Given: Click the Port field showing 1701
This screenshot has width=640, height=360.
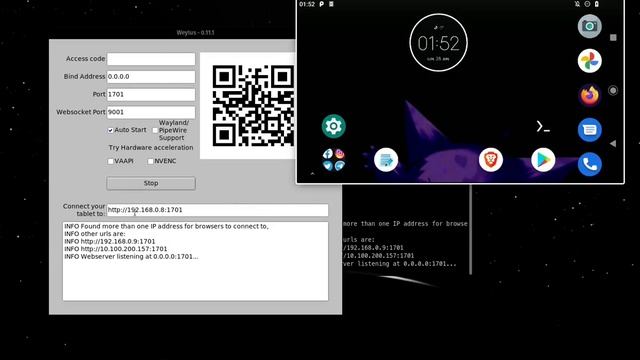Looking at the screenshot, I should 151,94.
